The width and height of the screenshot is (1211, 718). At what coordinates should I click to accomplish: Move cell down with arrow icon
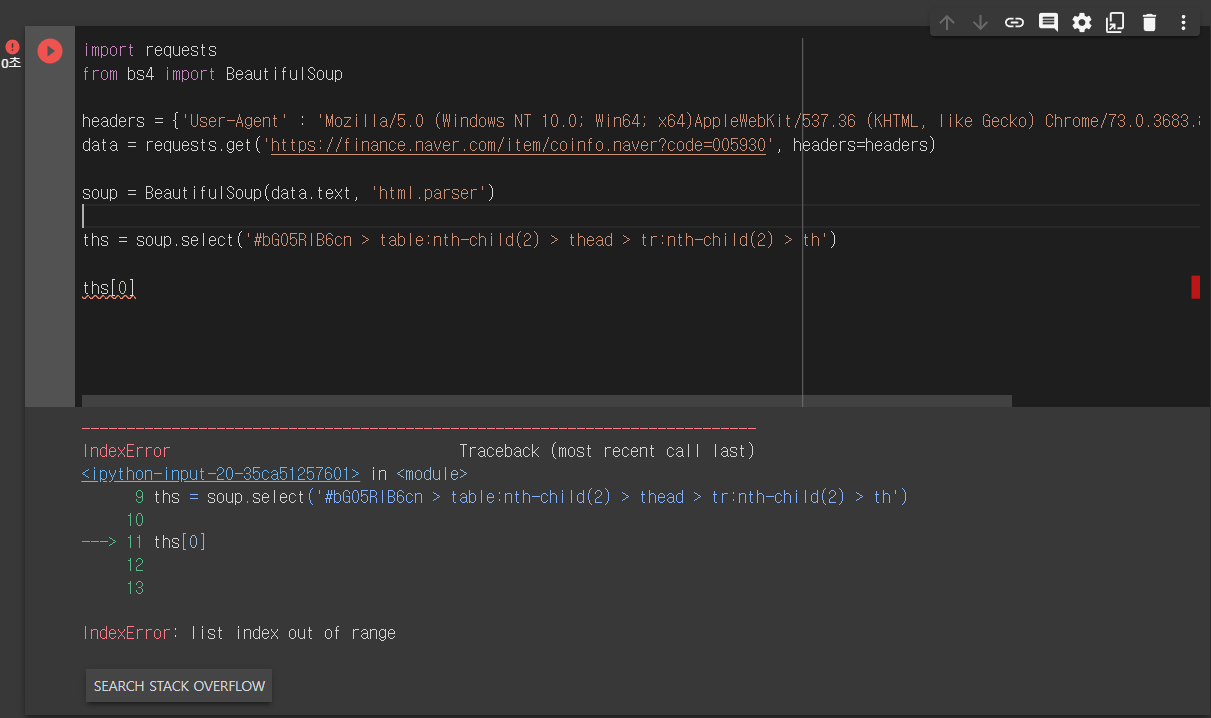(980, 22)
